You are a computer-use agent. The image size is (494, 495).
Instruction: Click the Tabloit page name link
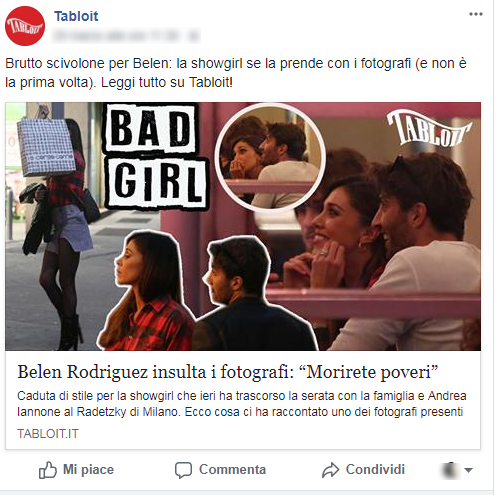tap(76, 16)
